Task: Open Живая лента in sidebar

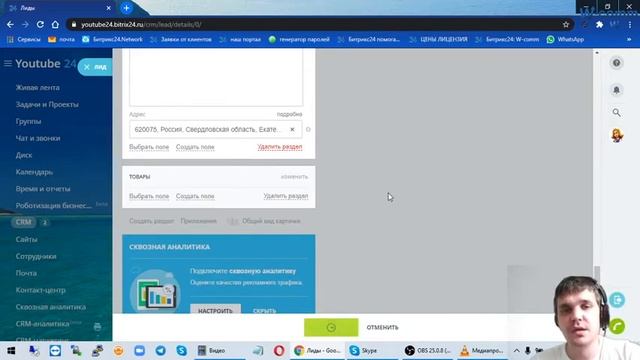Action: click(x=38, y=87)
